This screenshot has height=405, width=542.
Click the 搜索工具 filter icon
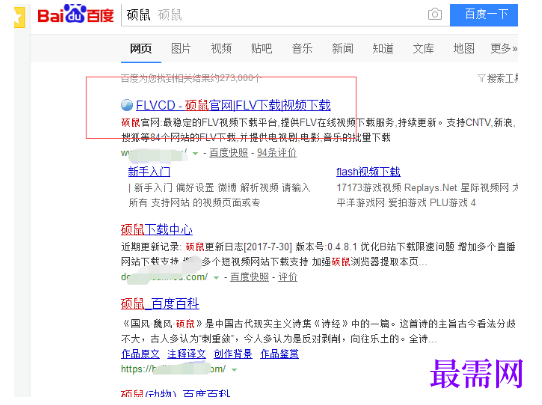point(481,78)
